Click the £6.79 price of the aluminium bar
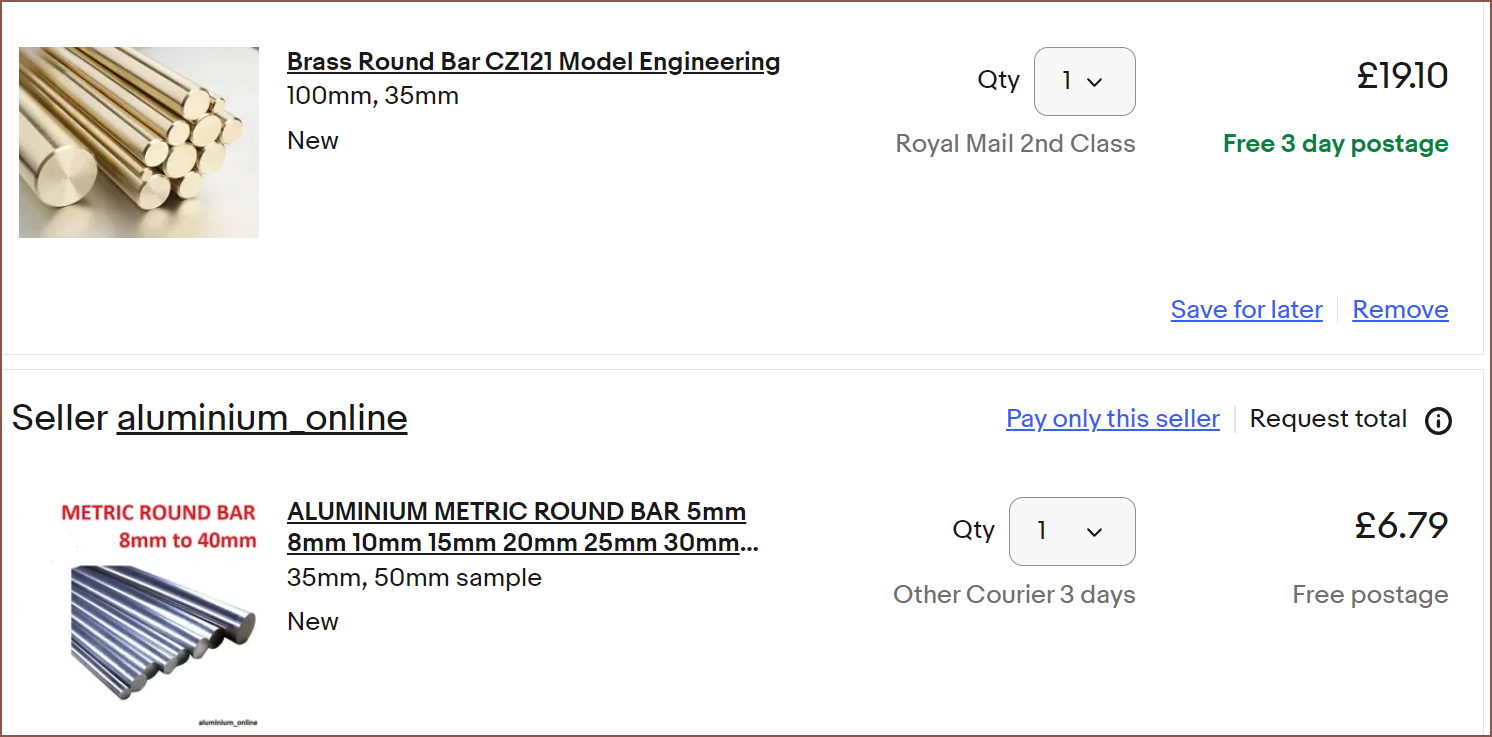The height and width of the screenshot is (737, 1492). pyautogui.click(x=1401, y=526)
